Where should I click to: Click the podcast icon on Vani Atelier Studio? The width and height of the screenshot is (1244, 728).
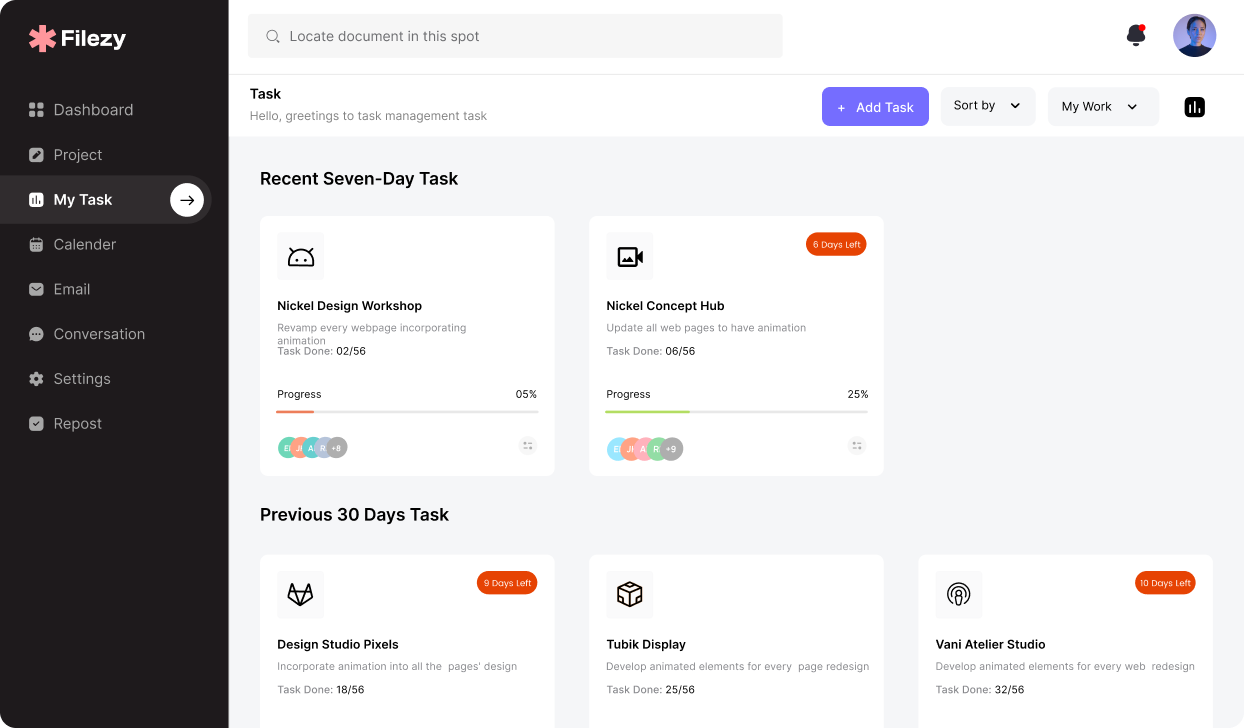[958, 595]
